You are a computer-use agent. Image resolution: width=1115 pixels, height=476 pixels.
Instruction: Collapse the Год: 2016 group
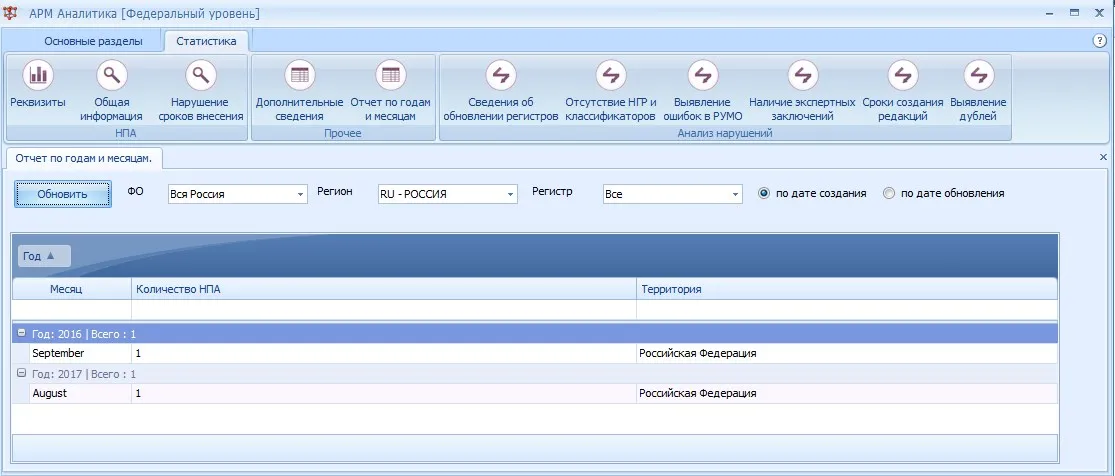click(22, 333)
